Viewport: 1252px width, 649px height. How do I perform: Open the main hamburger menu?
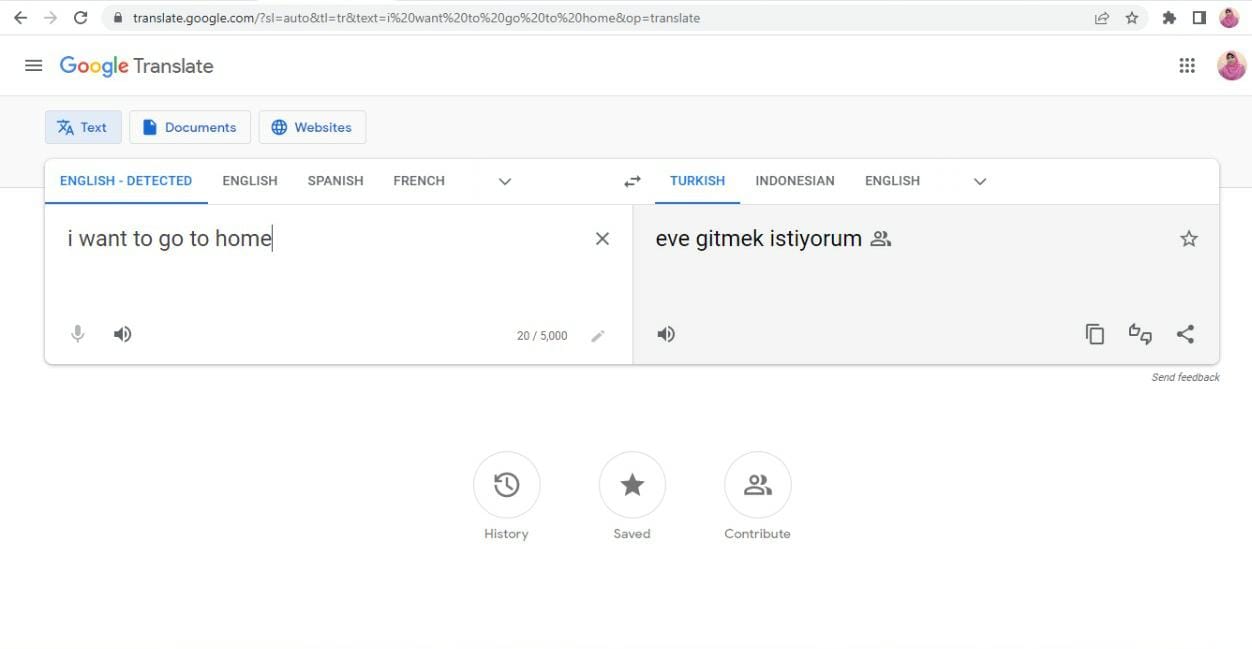pos(33,66)
